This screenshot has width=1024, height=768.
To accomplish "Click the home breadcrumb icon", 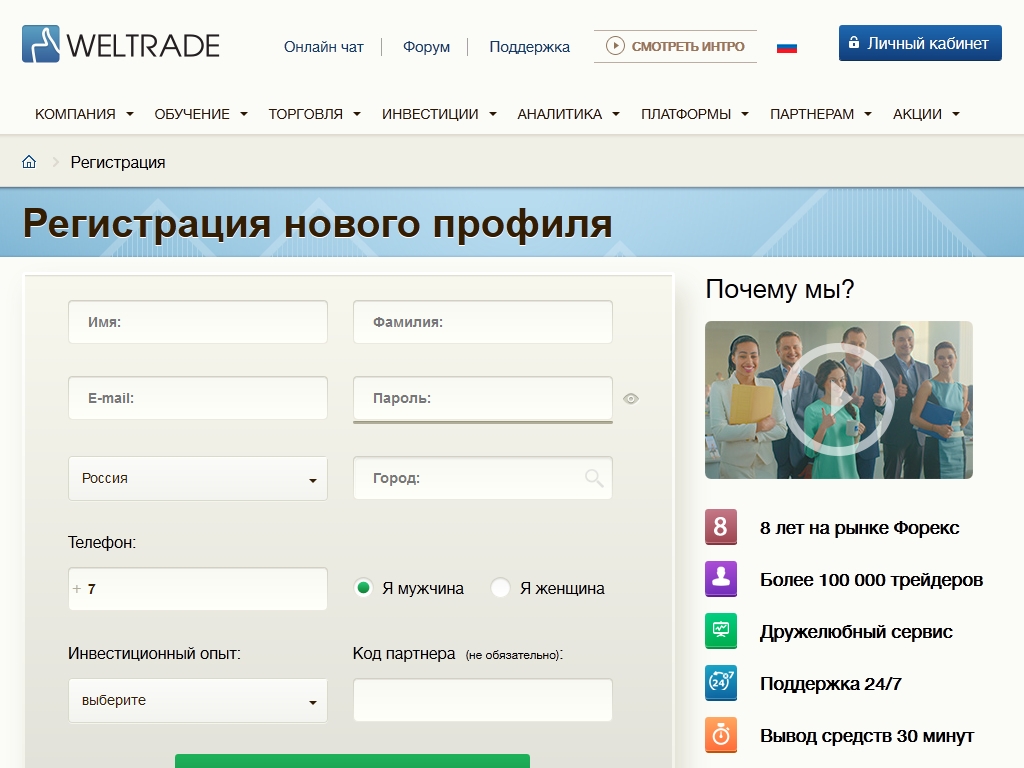I will 29,162.
